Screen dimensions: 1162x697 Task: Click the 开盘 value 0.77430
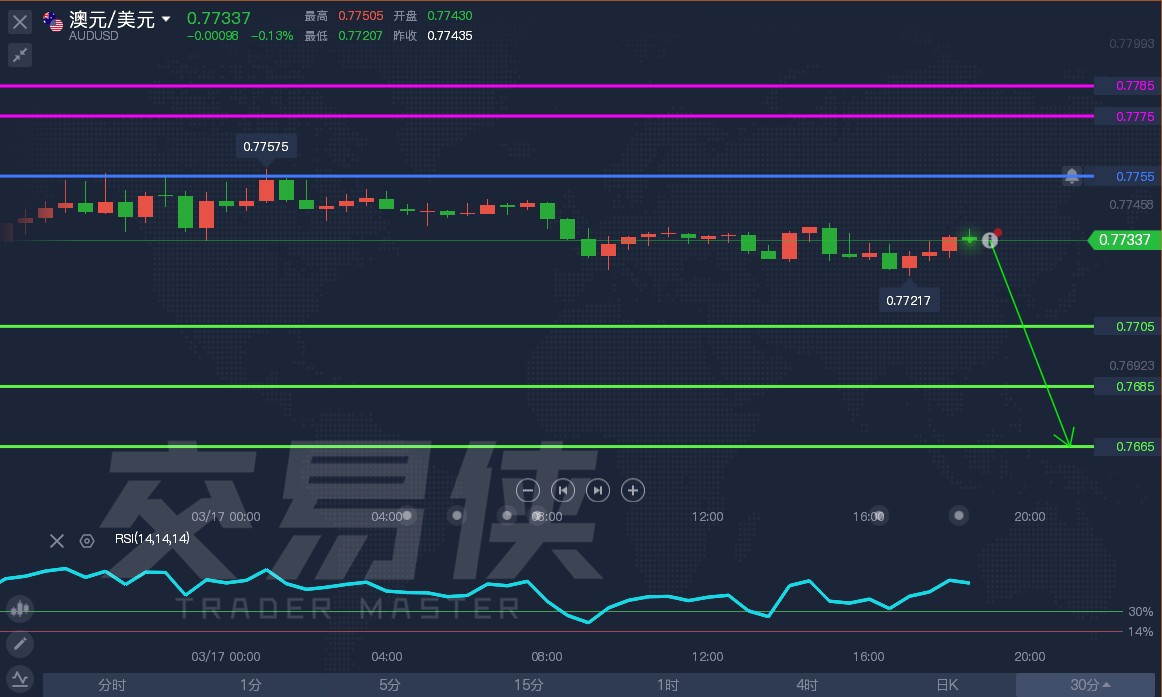tap(449, 16)
